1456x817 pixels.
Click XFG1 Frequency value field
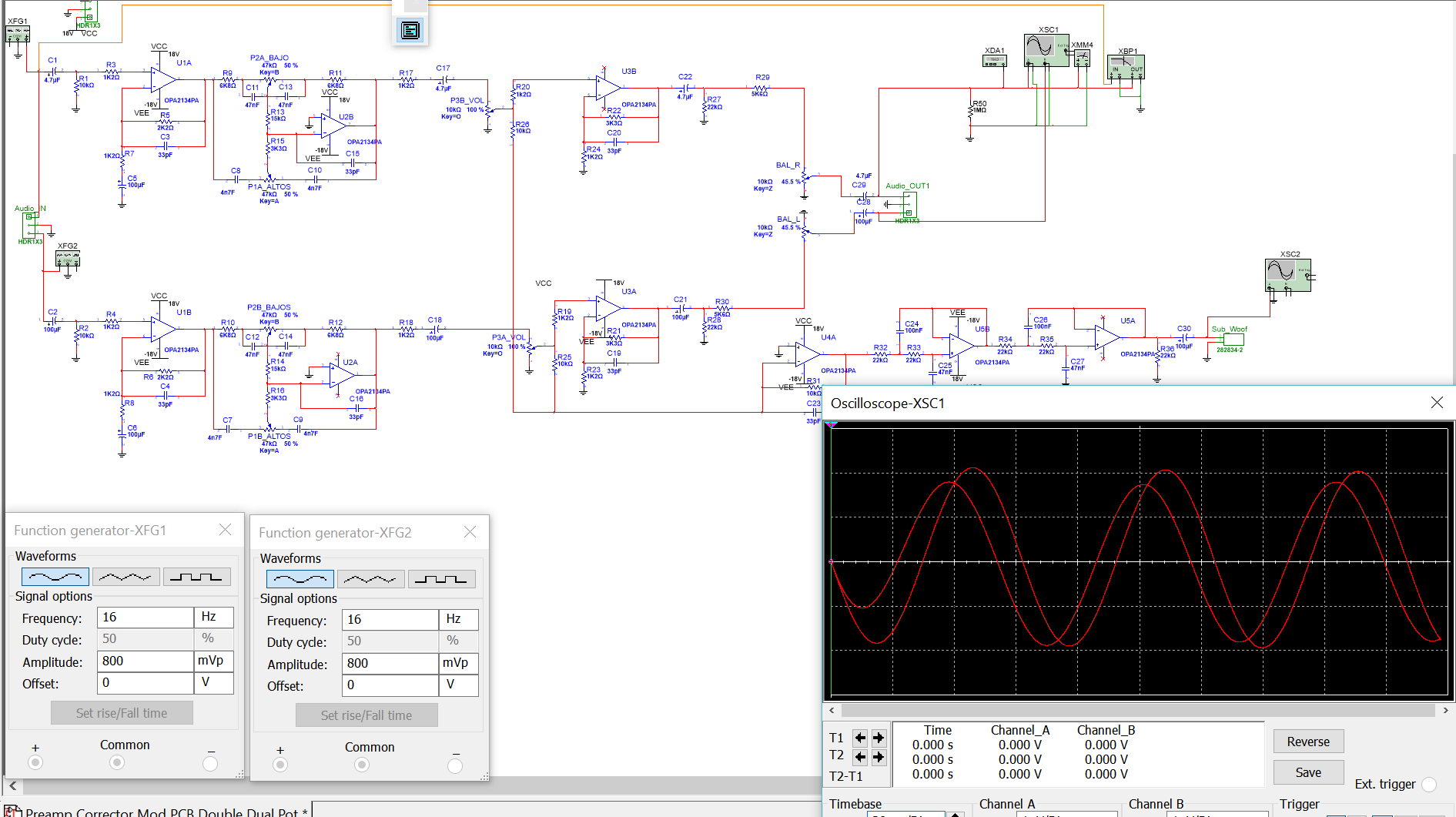pyautogui.click(x=146, y=618)
